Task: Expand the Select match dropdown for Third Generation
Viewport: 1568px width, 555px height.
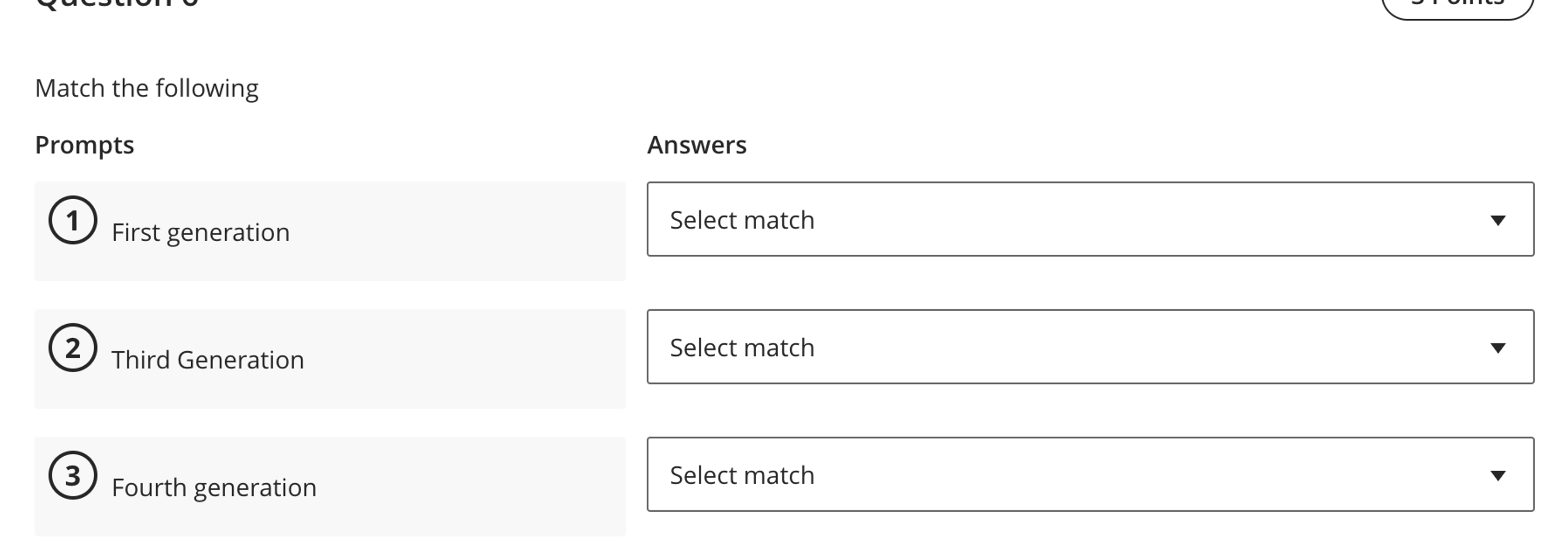Action: coord(1089,347)
